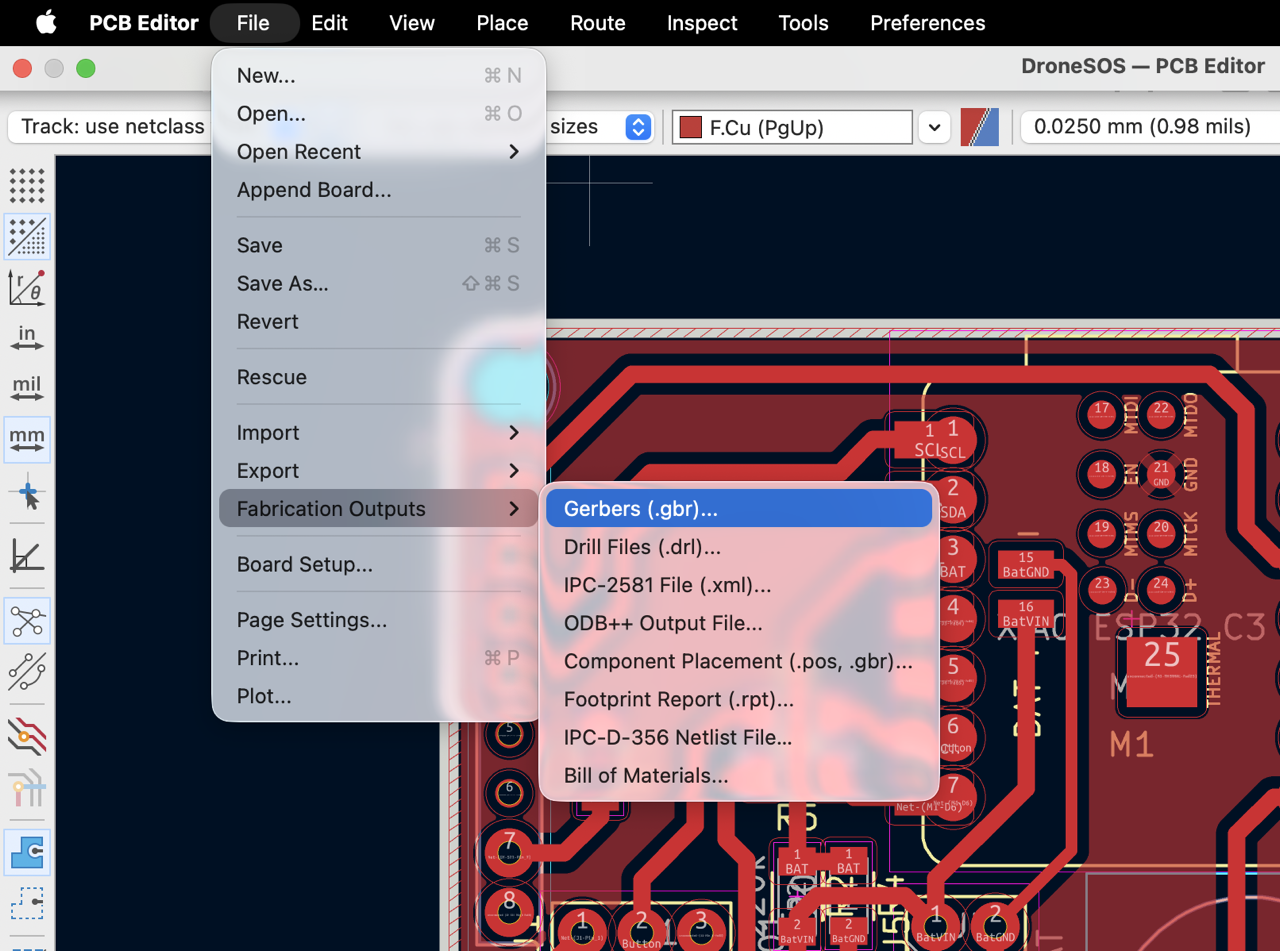Toggle the ratsnest display icon
Image resolution: width=1280 pixels, height=951 pixels.
27,621
